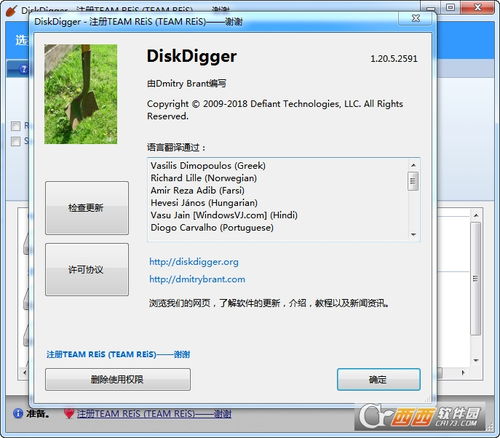500x438 pixels.
Task: Close the About DiskDigger dialog
Action: tap(415, 18)
